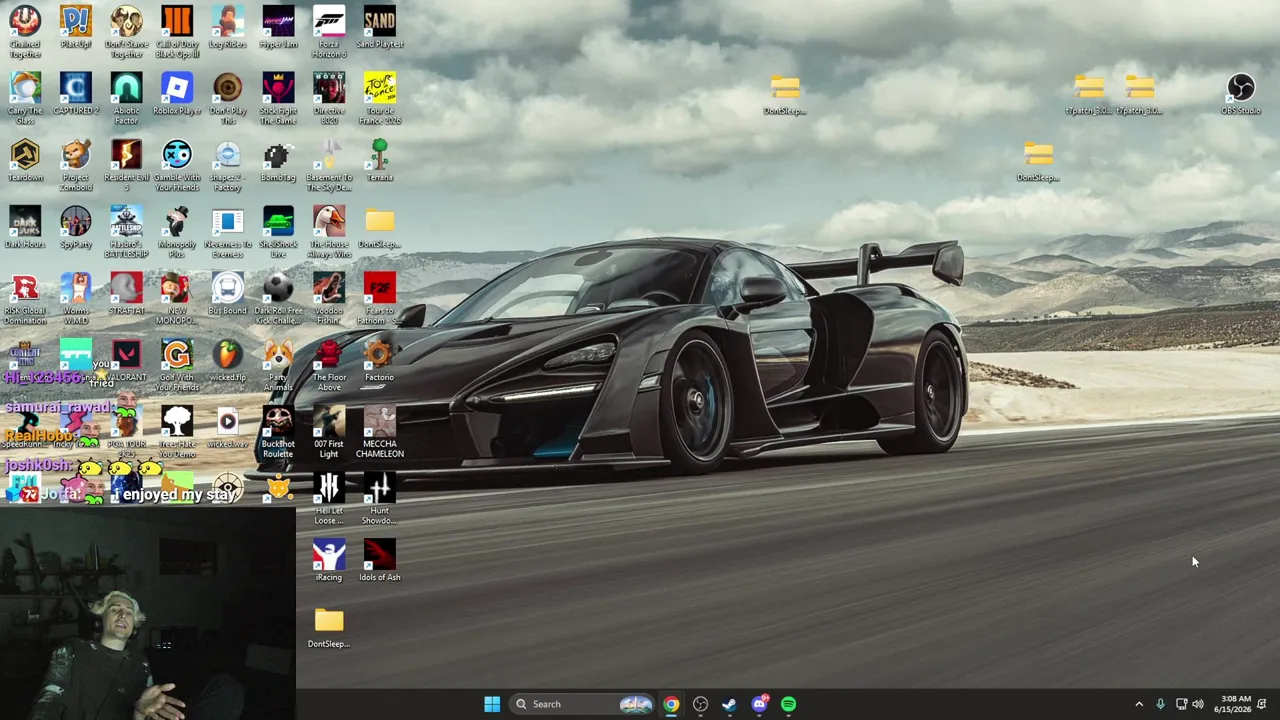Select the Teardown desktop icon
The height and width of the screenshot is (720, 1280).
click(x=25, y=160)
